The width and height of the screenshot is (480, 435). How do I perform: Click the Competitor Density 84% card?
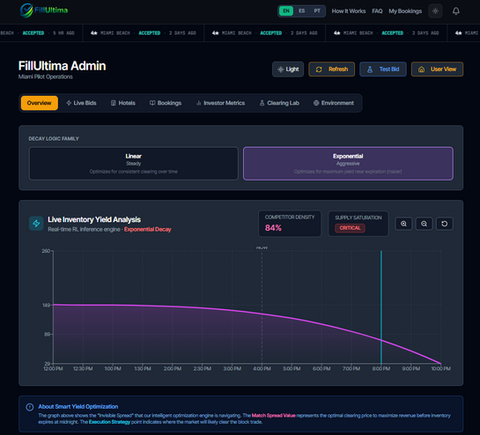290,224
